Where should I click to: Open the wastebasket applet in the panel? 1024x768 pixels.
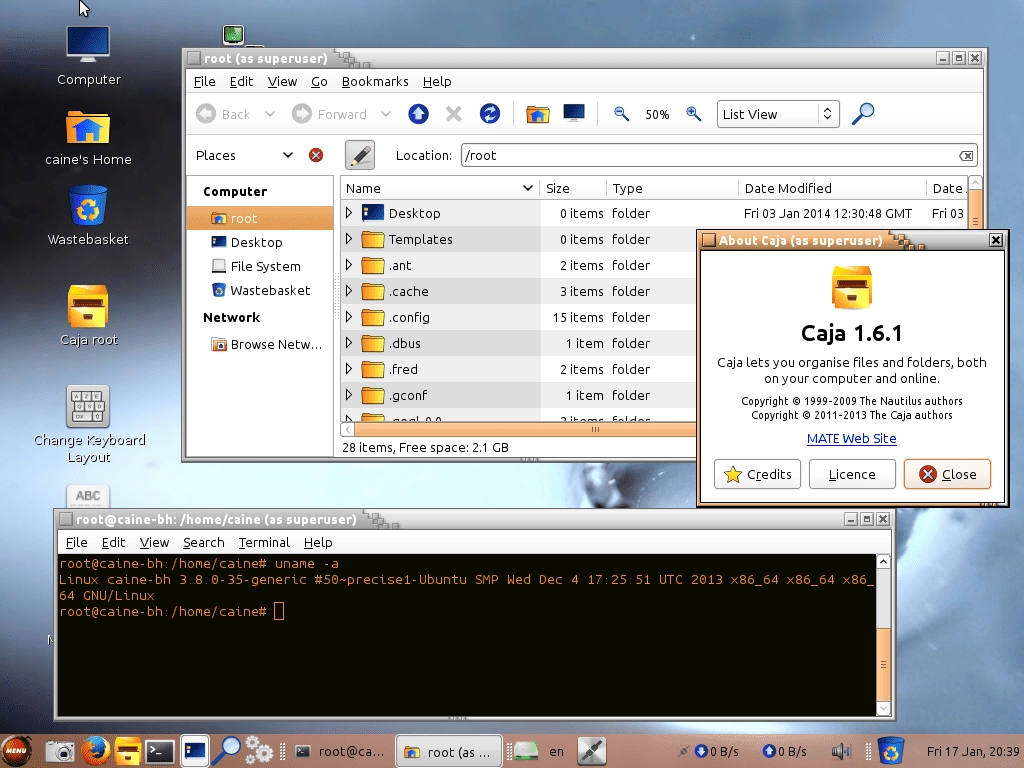coord(891,751)
